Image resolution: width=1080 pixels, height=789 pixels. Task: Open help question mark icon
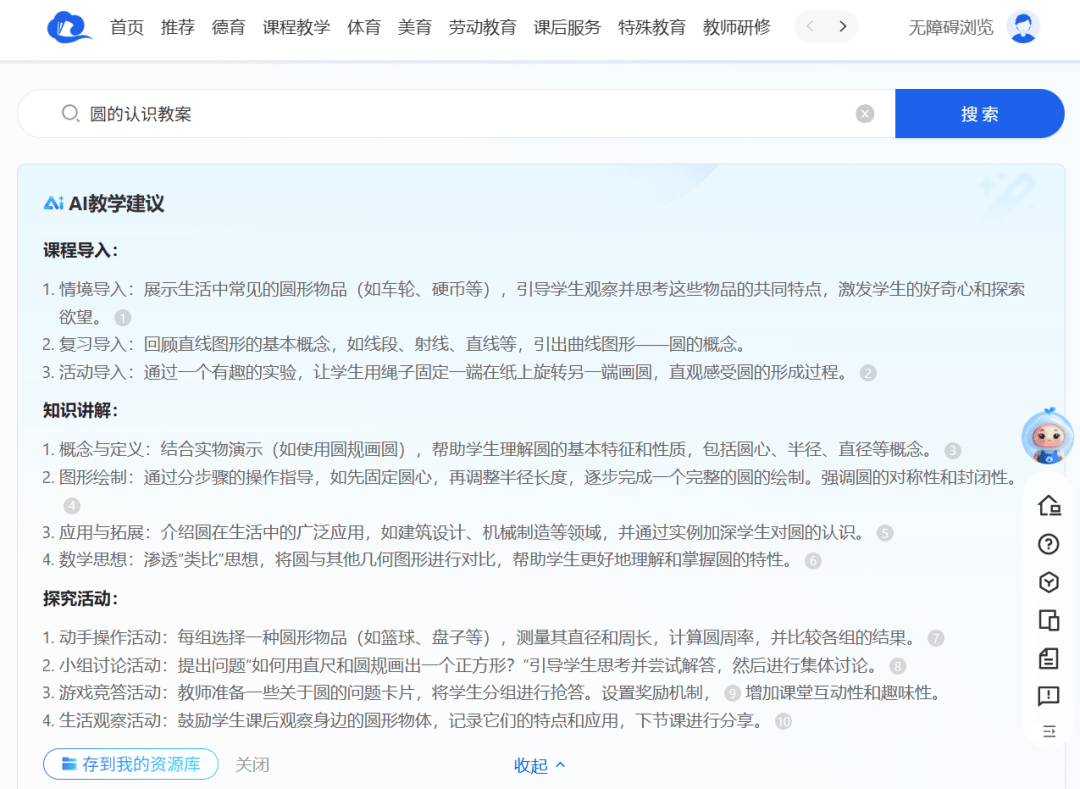coord(1048,544)
